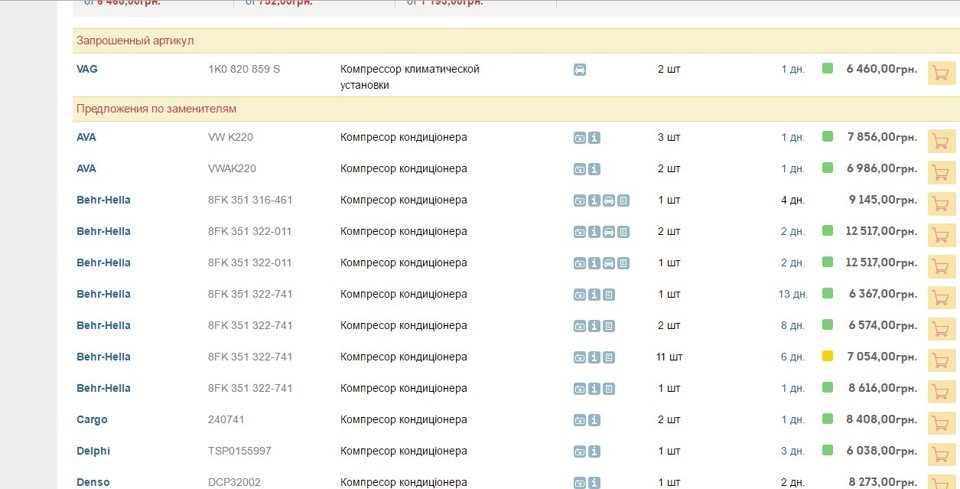
Task: Add AVA VWAK220 compressor to cart
Action: pos(941,173)
